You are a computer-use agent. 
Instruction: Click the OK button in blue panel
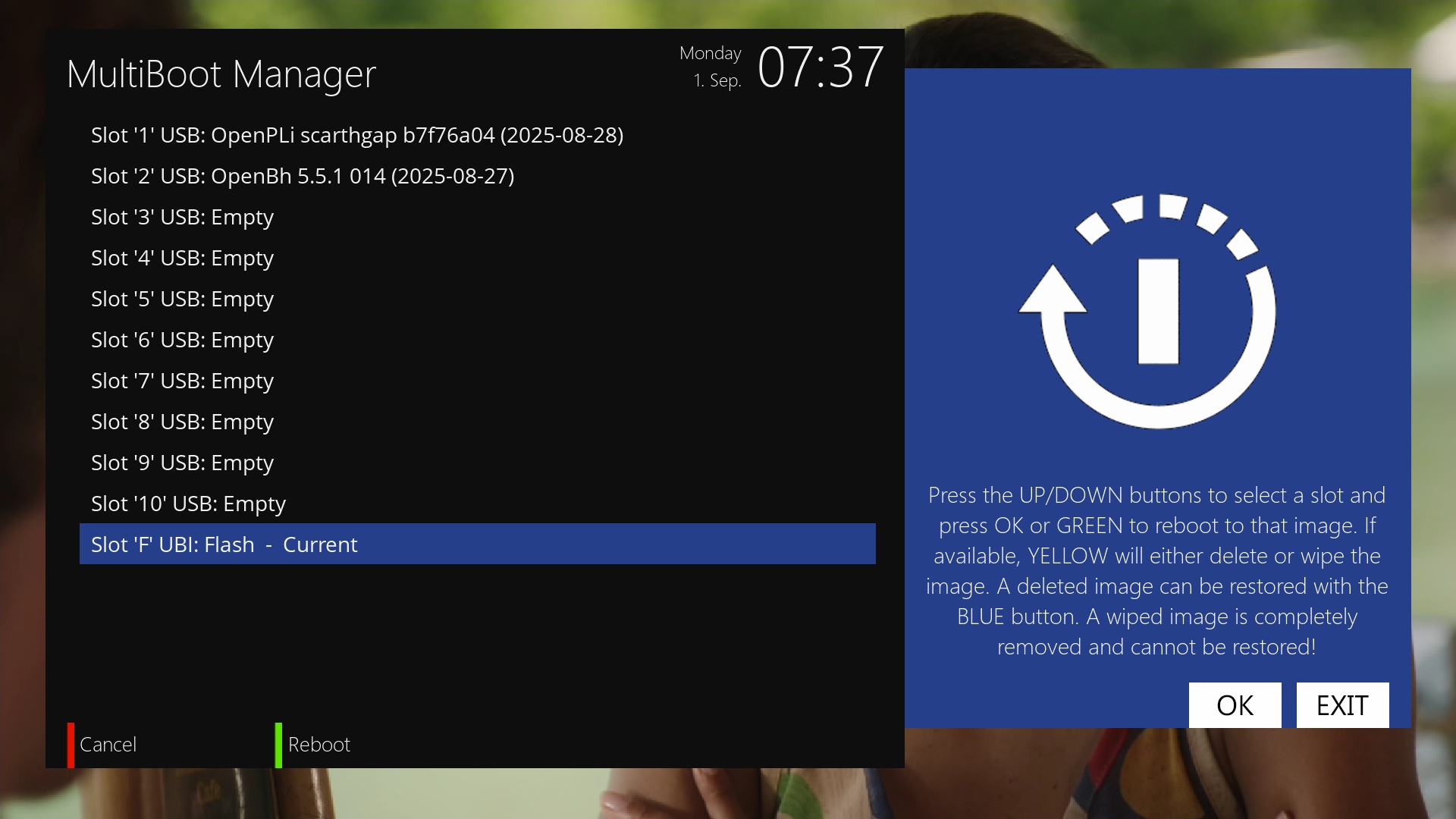coord(1235,705)
